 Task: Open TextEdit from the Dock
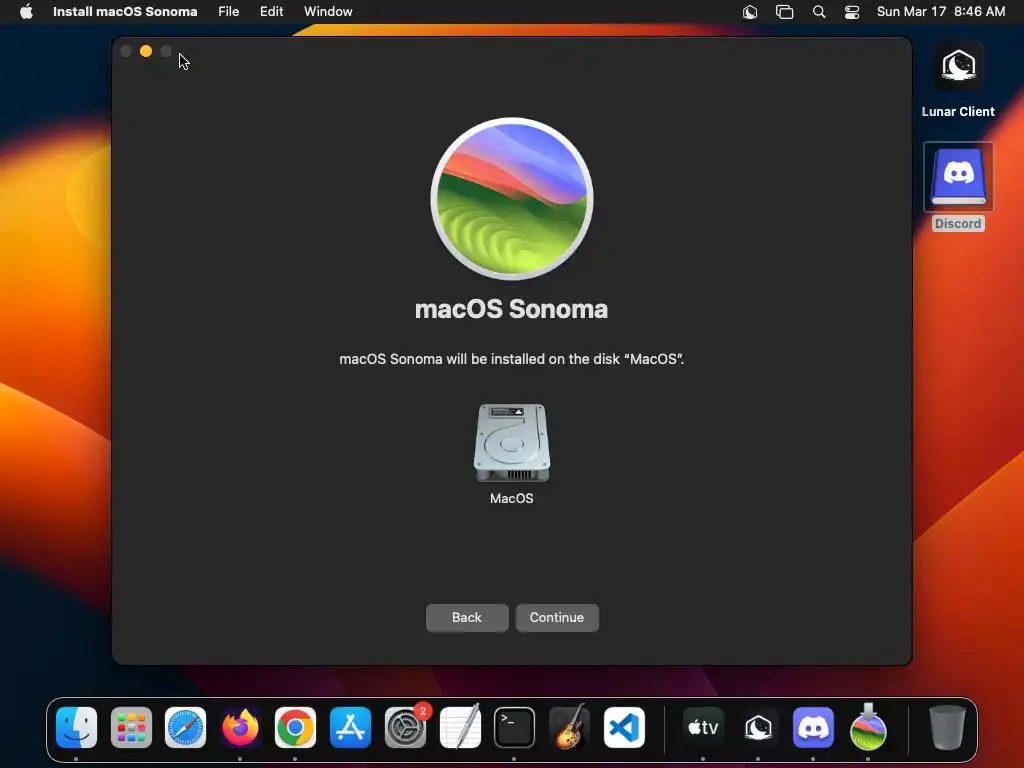coord(460,727)
